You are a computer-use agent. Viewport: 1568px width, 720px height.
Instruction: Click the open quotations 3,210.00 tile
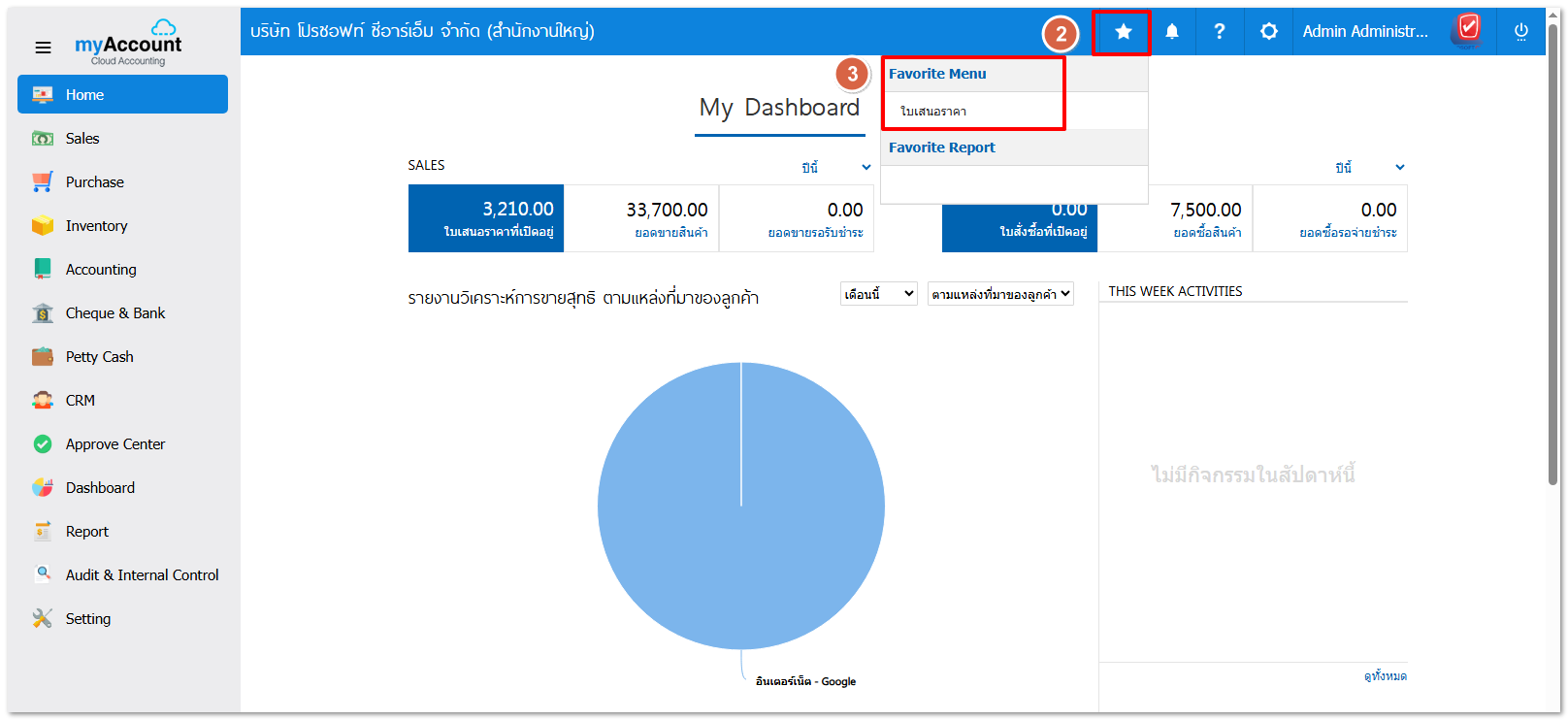(486, 218)
